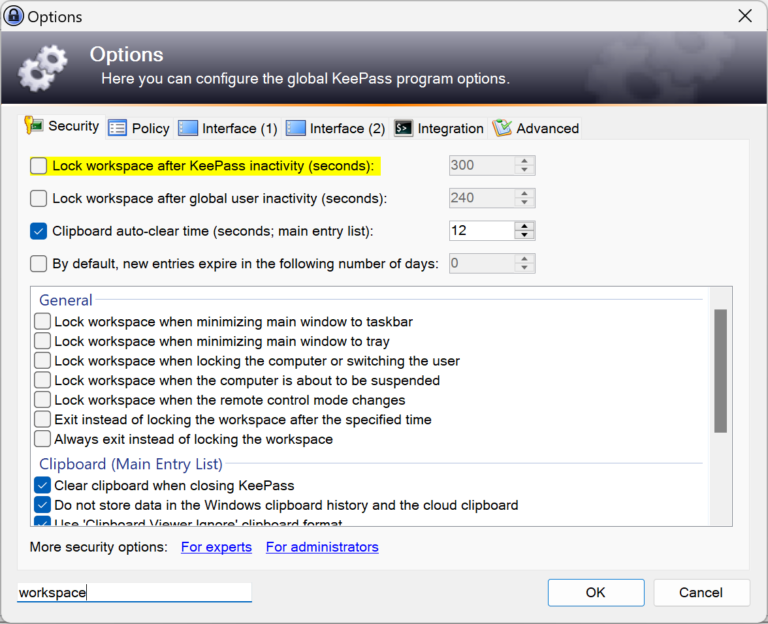The image size is (768, 624).
Task: Check lock when remote control mode changes
Action: 42,400
